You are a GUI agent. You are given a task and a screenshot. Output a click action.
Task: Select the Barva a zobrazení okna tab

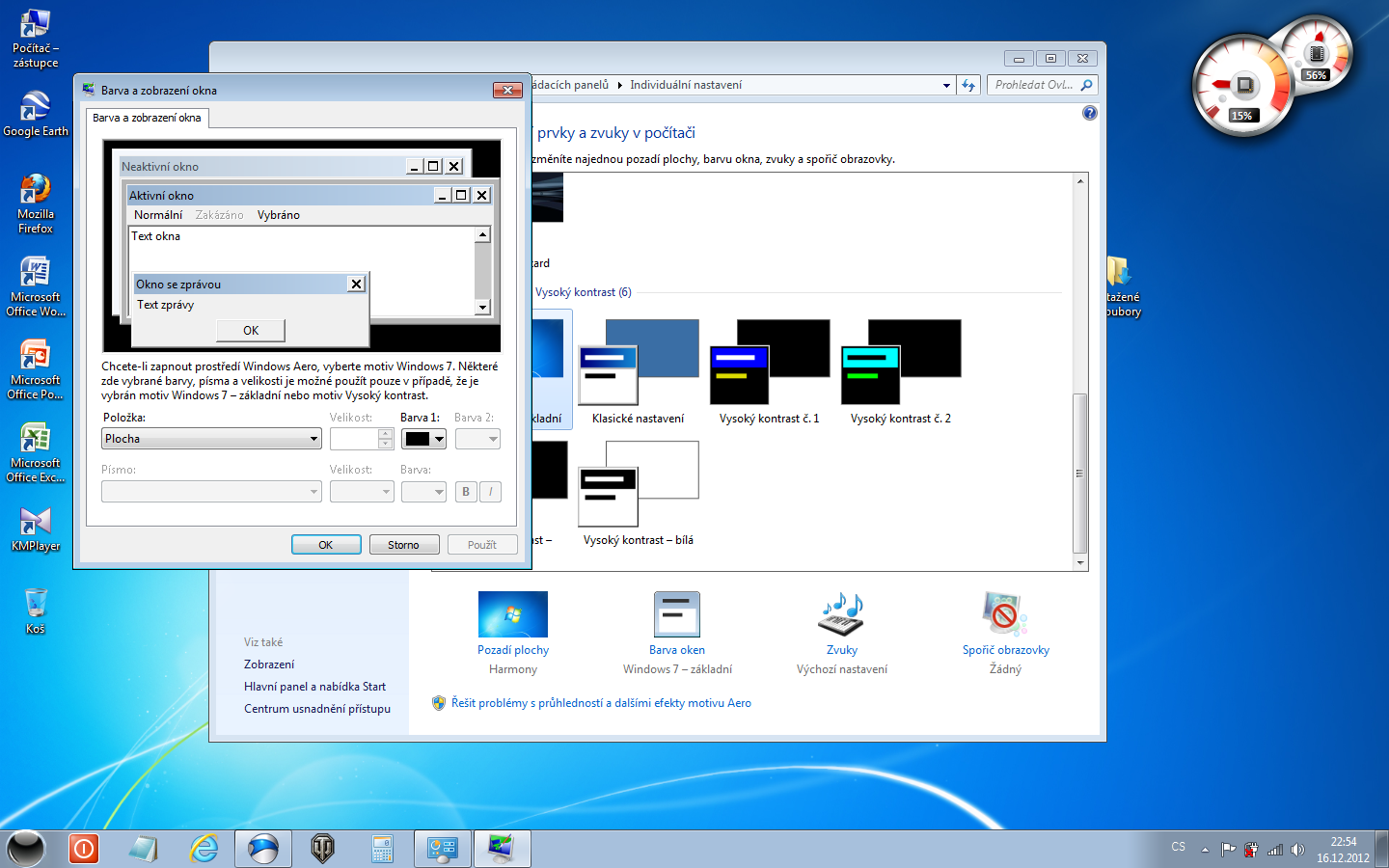(x=147, y=118)
